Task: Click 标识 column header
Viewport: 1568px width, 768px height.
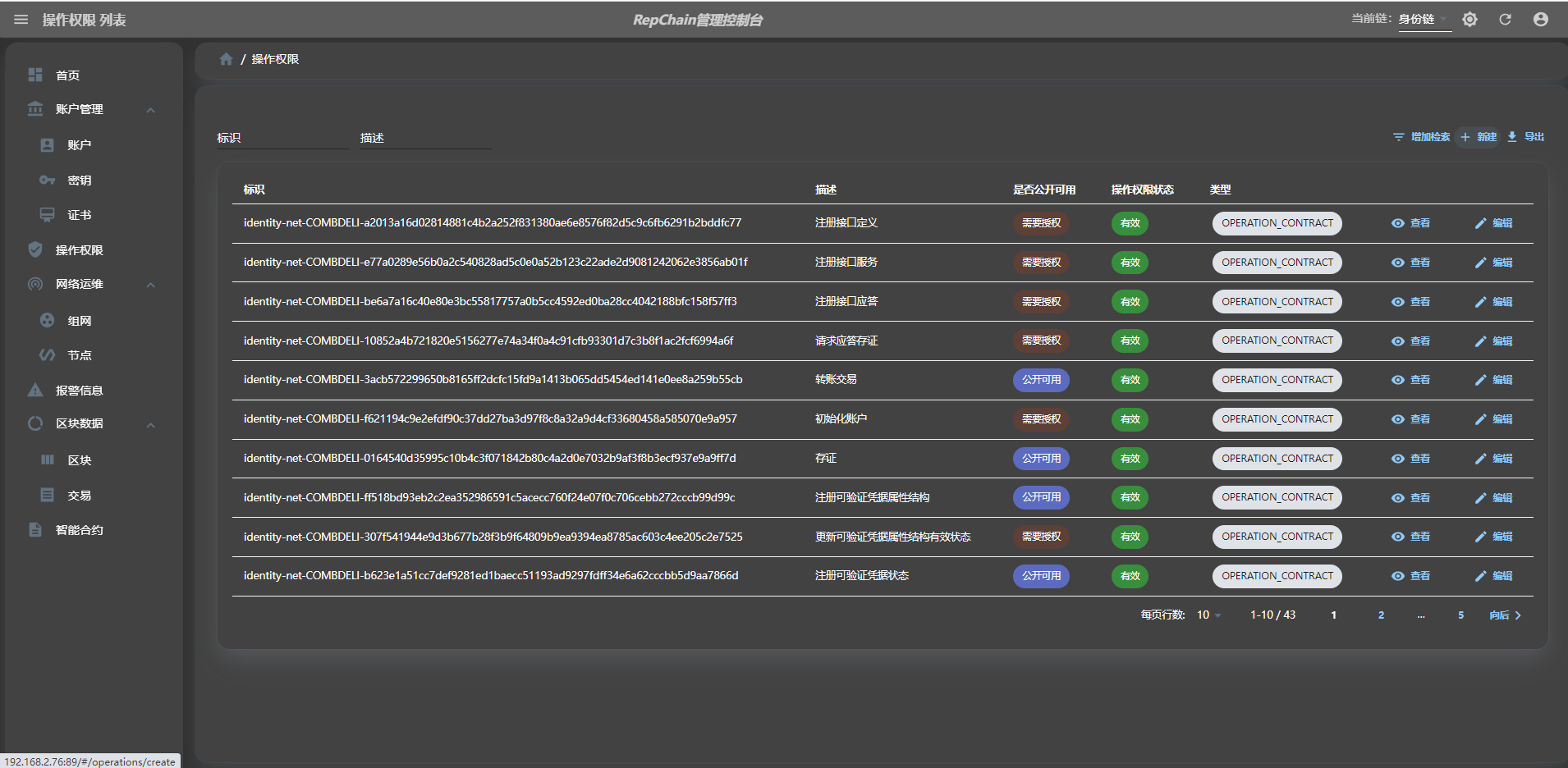Action: point(254,190)
